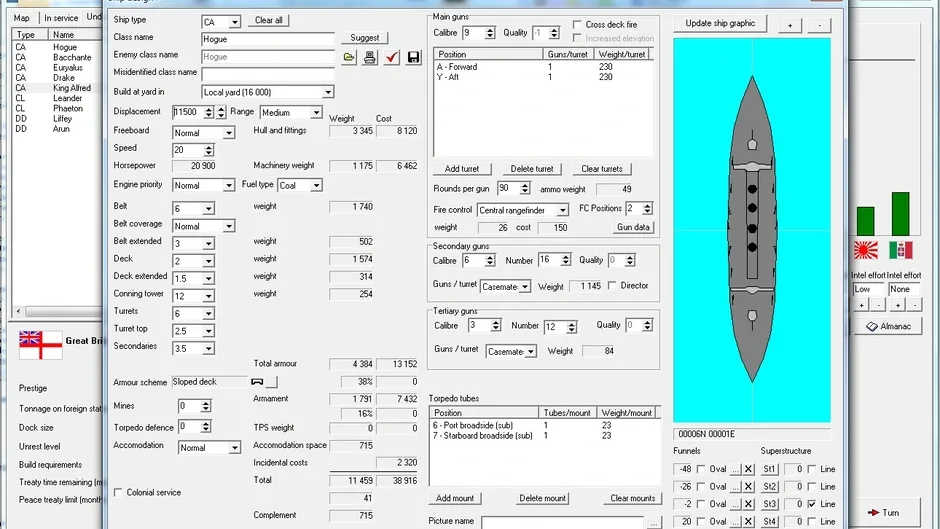Remove the funnel at 20 with X button
The width and height of the screenshot is (940, 529).
point(748,521)
